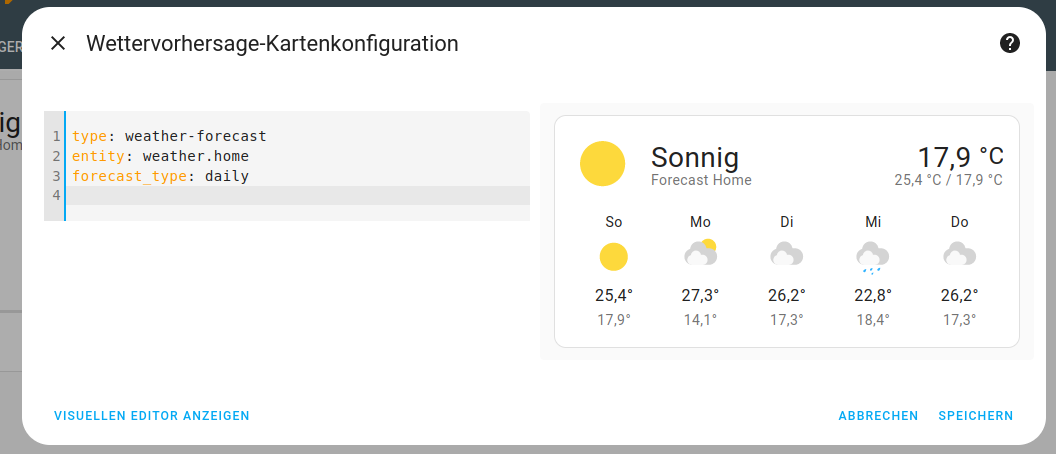Click Tuesday's cloudy forecast icon
This screenshot has height=454, width=1056.
point(787,254)
